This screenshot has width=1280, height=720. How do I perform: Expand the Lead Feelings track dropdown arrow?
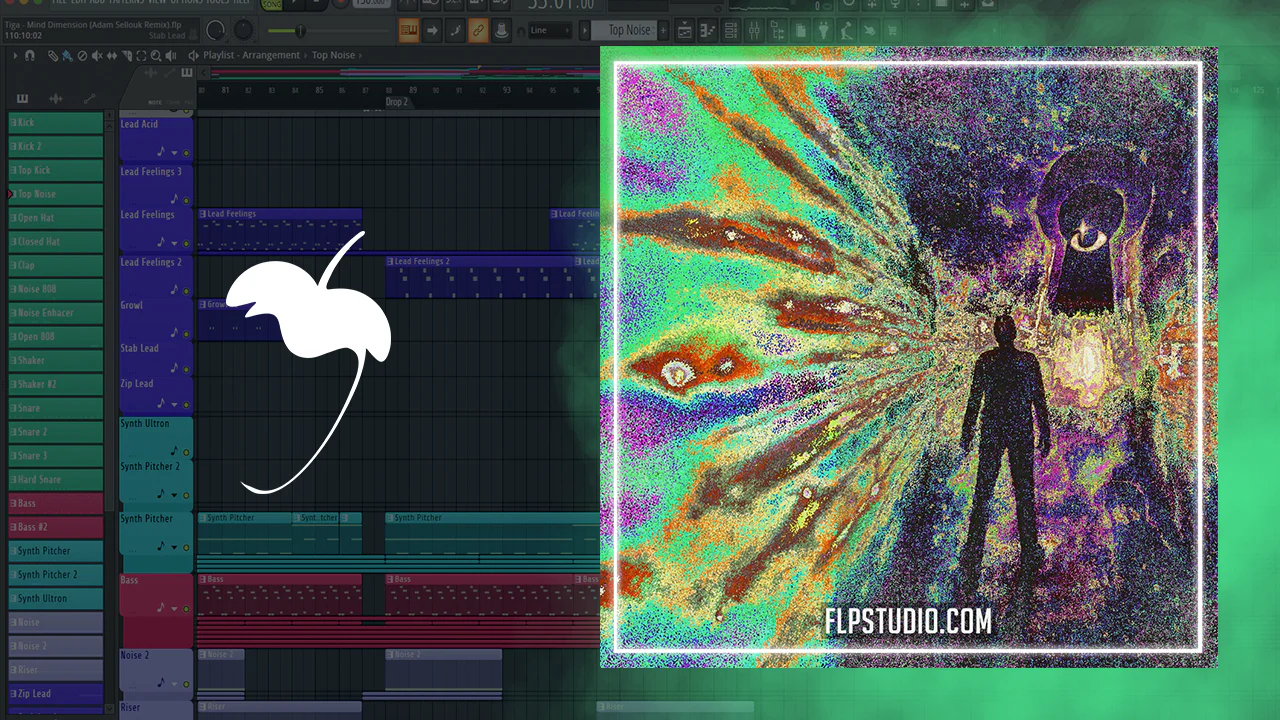pos(175,243)
